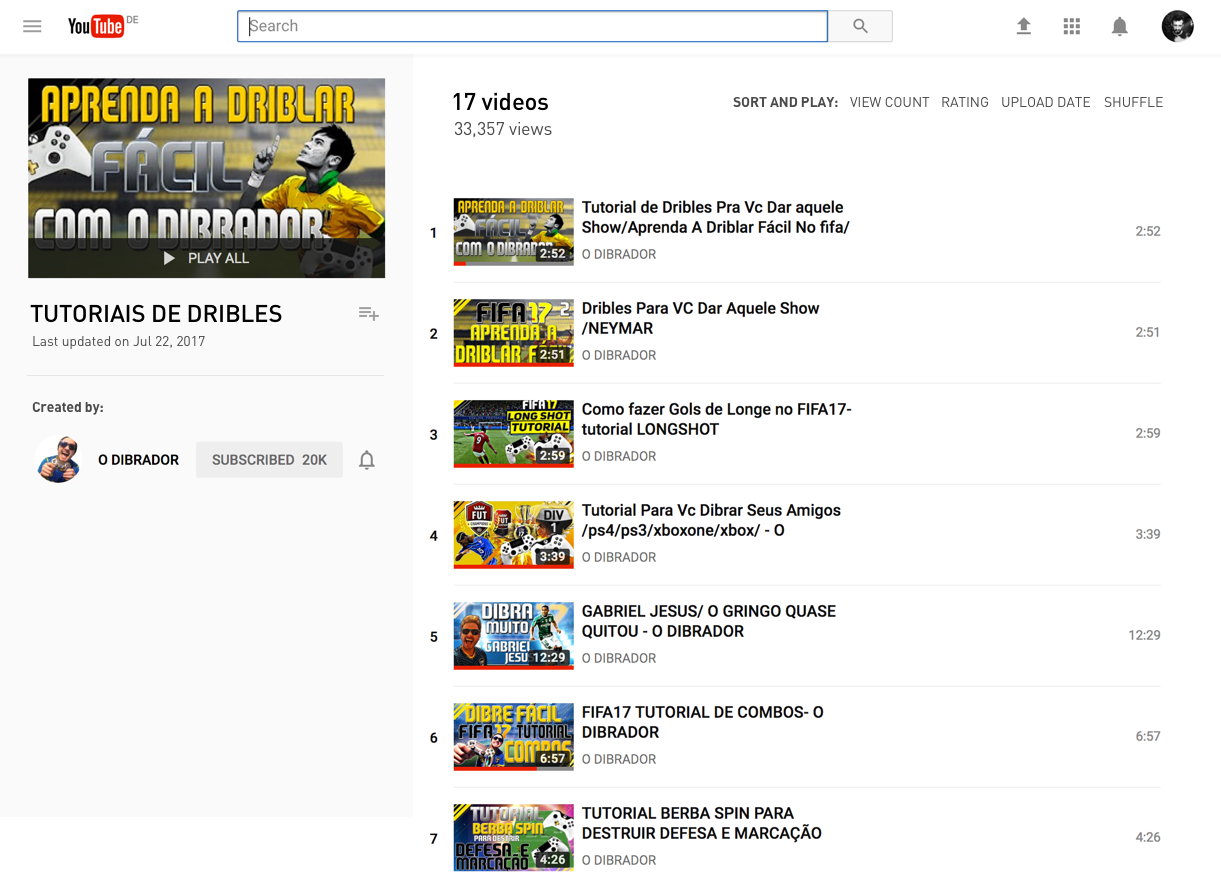
Task: Open O DIBRADOR channel avatar
Action: pyautogui.click(x=58, y=459)
